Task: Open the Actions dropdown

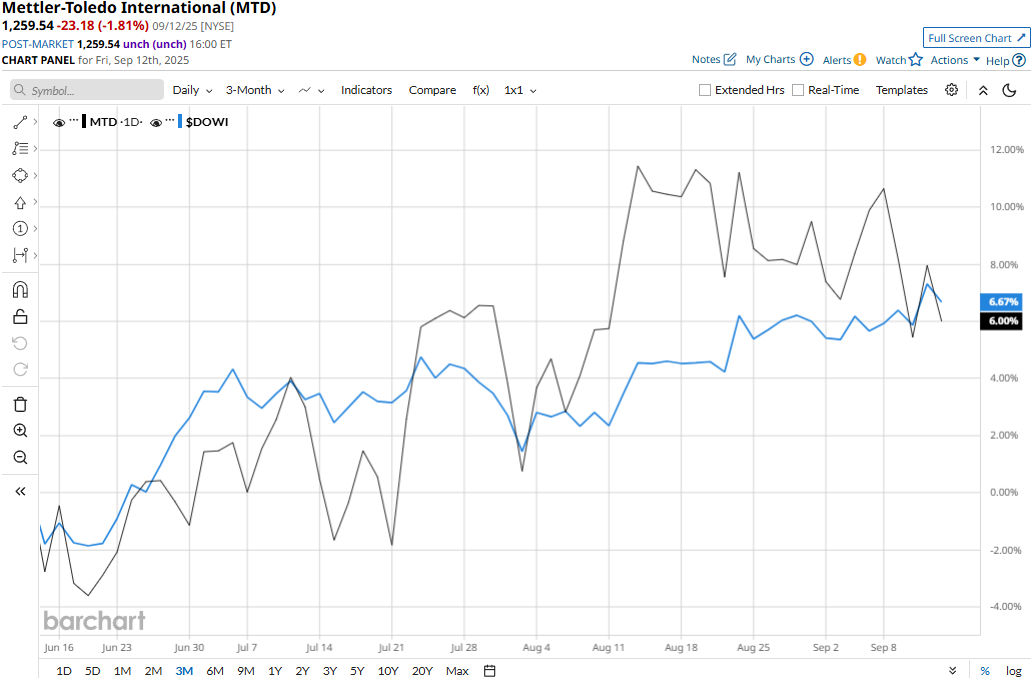Action: [955, 60]
